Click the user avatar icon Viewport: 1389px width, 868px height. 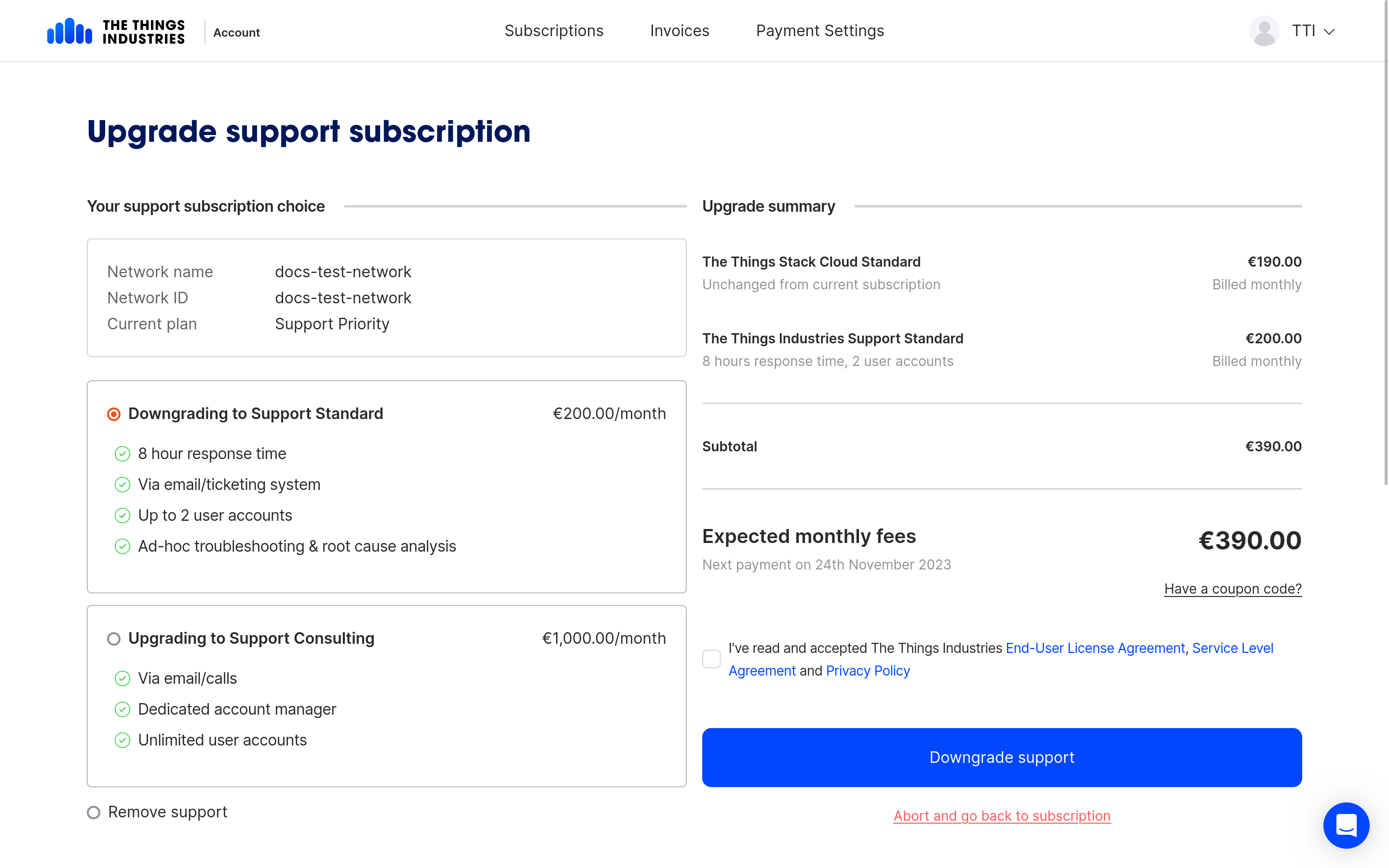pos(1264,30)
